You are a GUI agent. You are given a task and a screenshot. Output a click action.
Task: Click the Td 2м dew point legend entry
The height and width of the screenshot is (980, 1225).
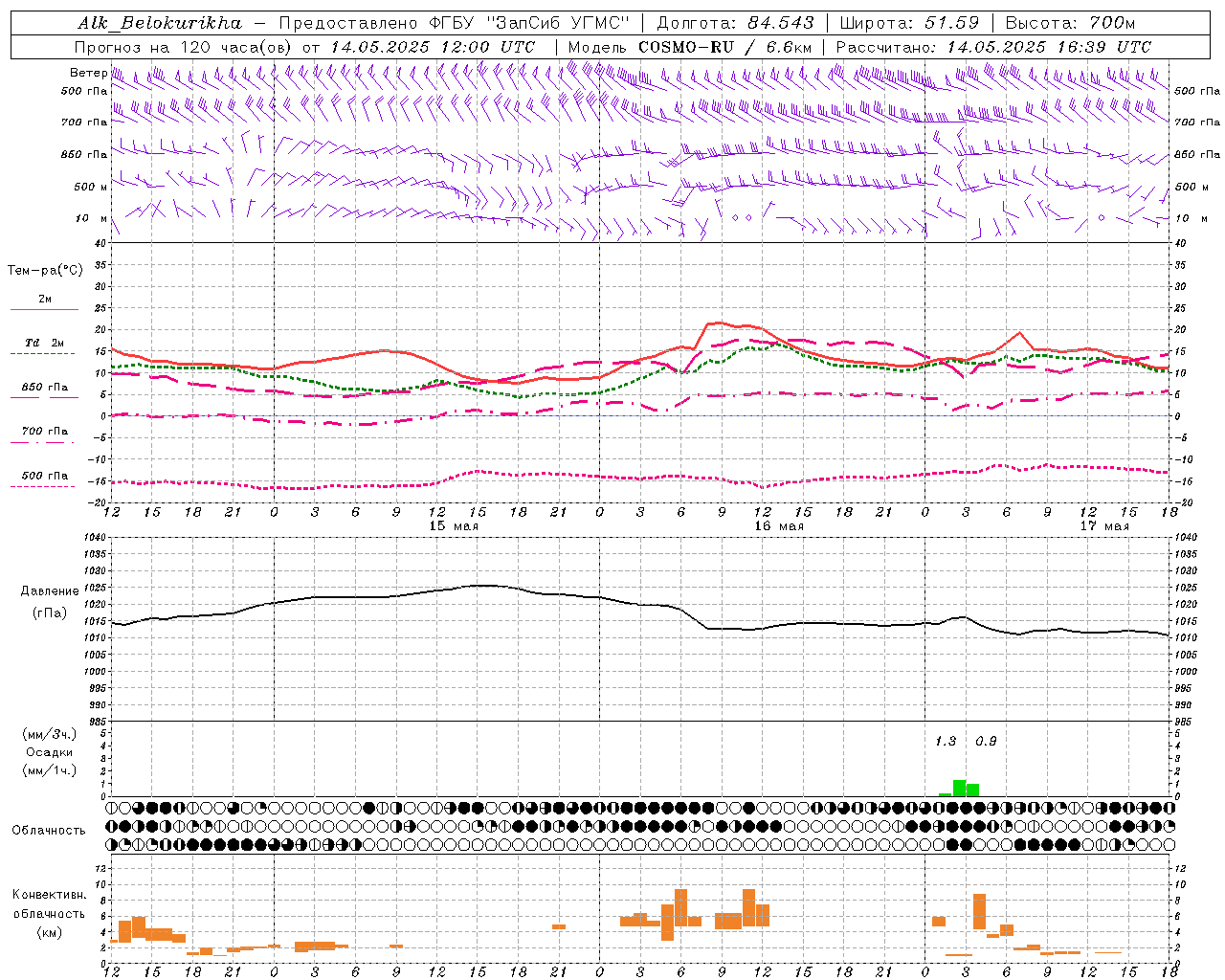pos(45,343)
